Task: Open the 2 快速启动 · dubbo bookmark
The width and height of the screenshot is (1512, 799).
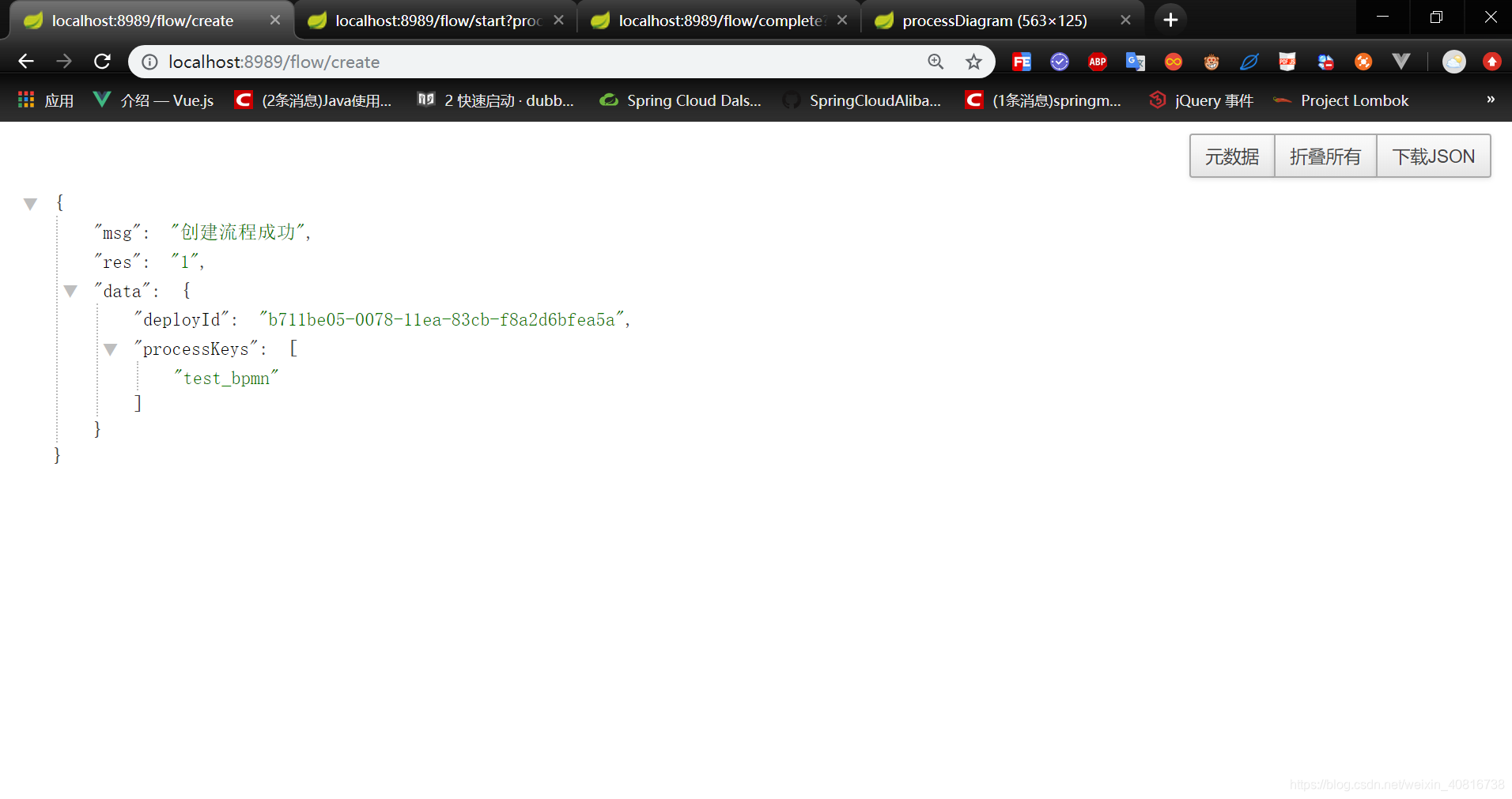Action: click(496, 100)
